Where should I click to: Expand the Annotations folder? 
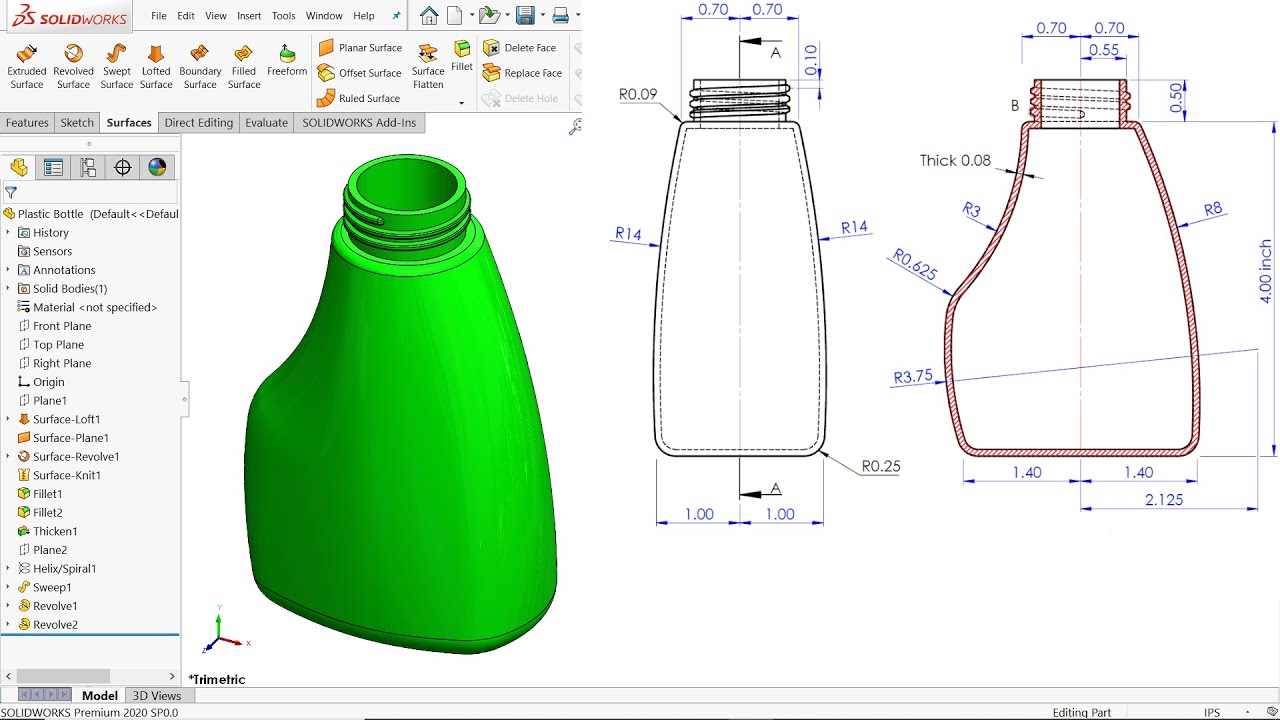(8, 270)
